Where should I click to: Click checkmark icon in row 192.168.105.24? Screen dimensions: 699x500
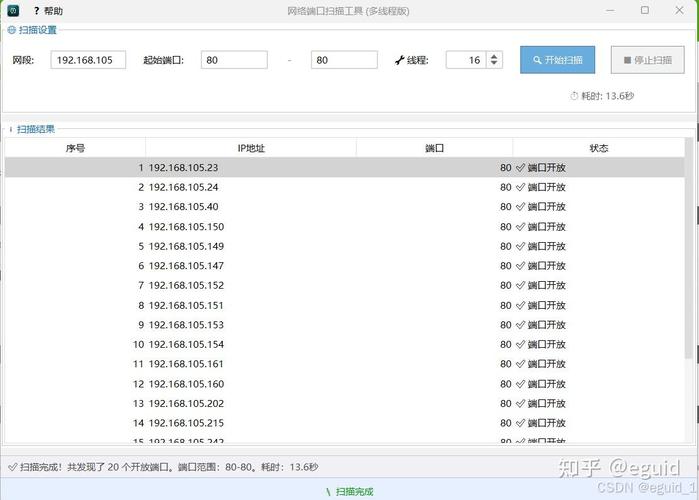[x=520, y=187]
